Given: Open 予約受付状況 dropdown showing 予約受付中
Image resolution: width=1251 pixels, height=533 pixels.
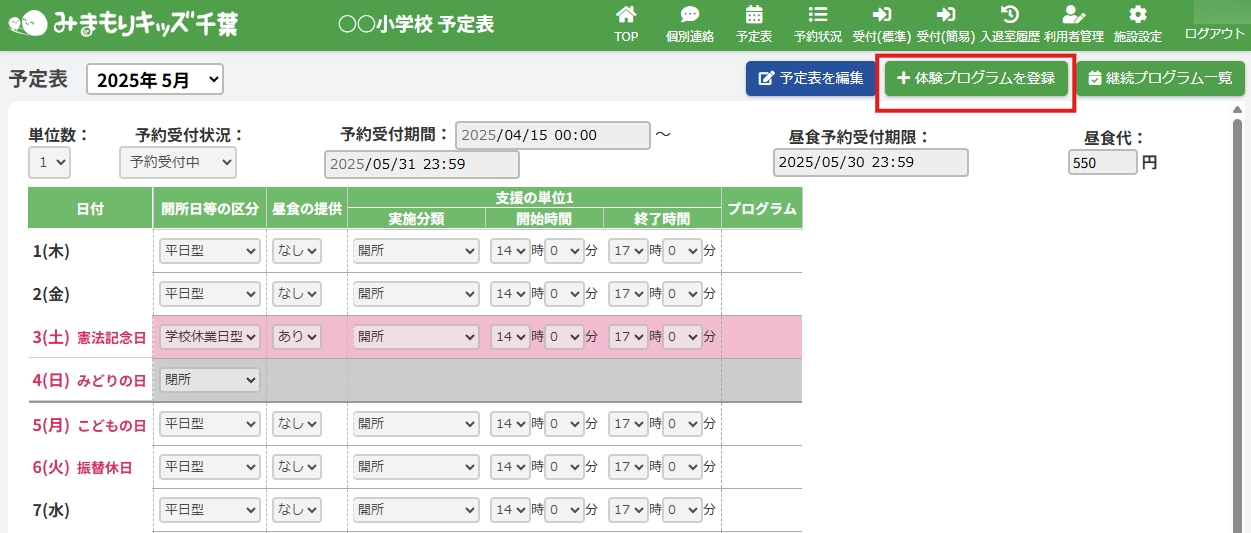Looking at the screenshot, I should click(x=177, y=161).
